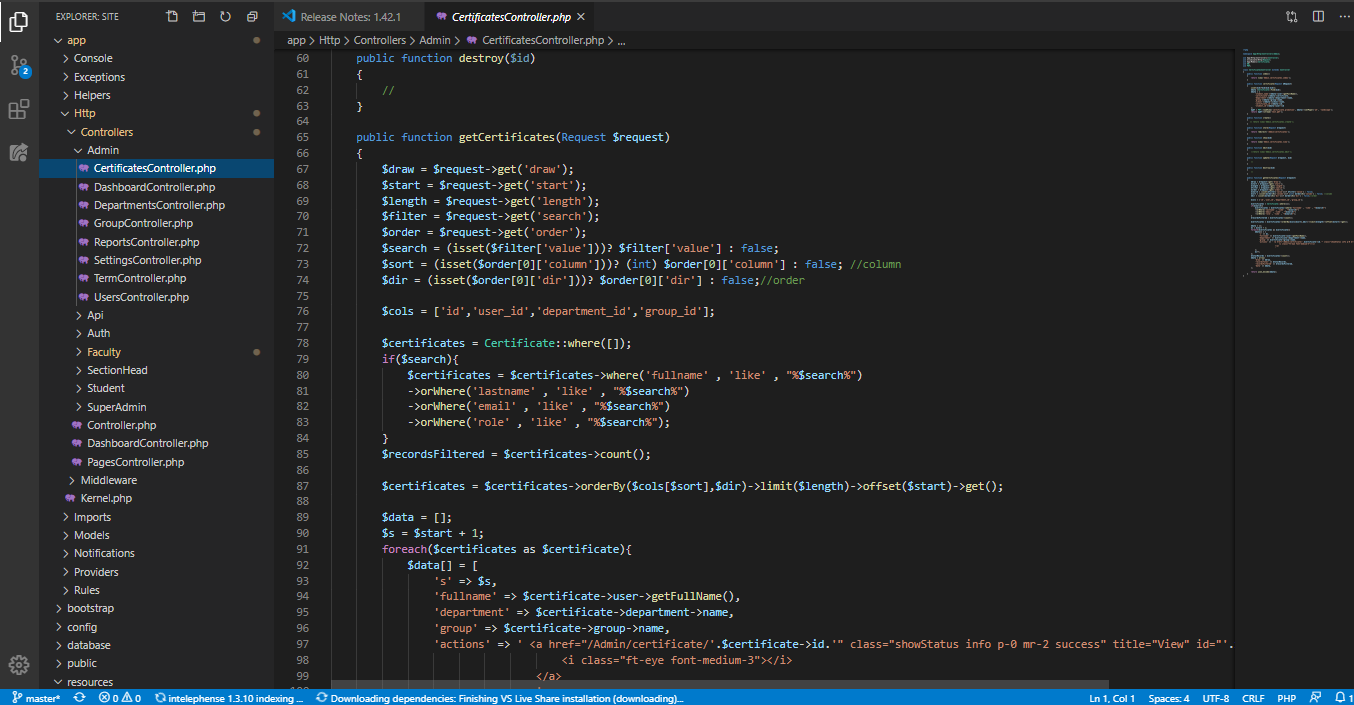Viewport: 1354px width, 705px height.
Task: Open Changes compare icon in editor toolbar
Action: click(1292, 17)
